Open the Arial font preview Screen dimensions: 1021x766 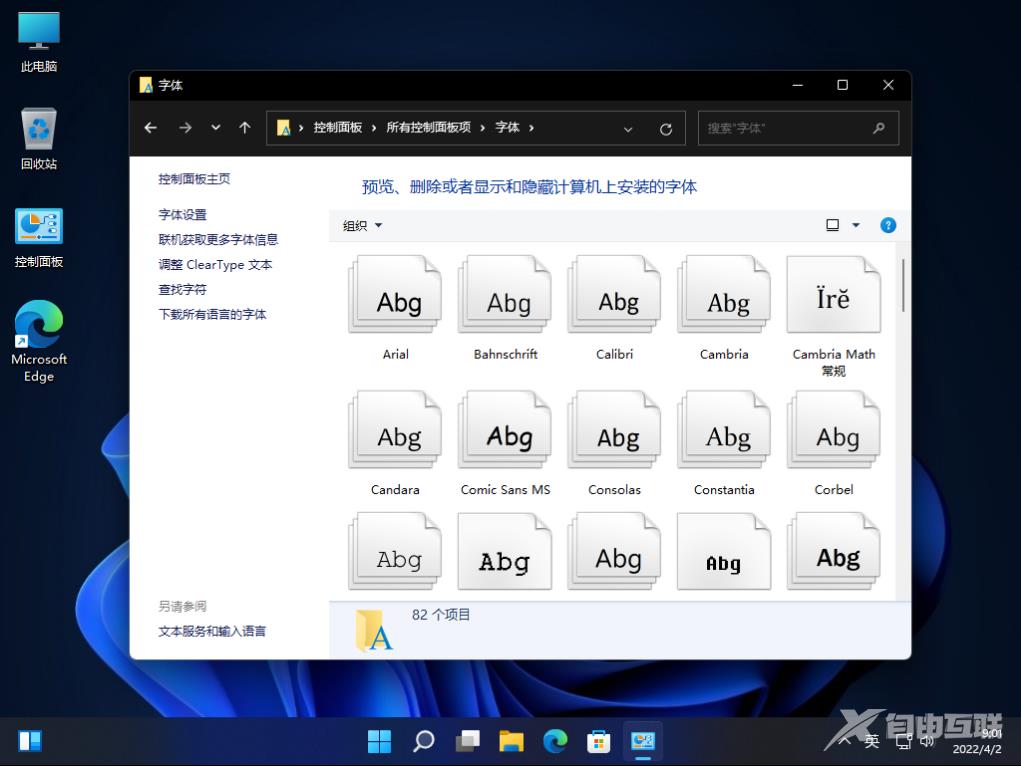click(394, 294)
